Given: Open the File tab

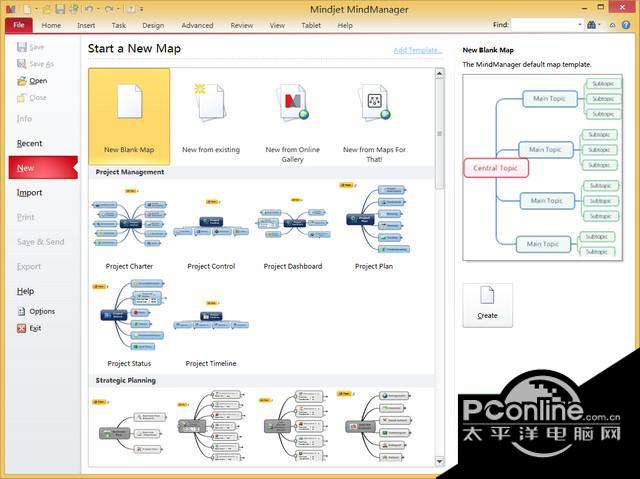Looking at the screenshot, I should point(19,25).
